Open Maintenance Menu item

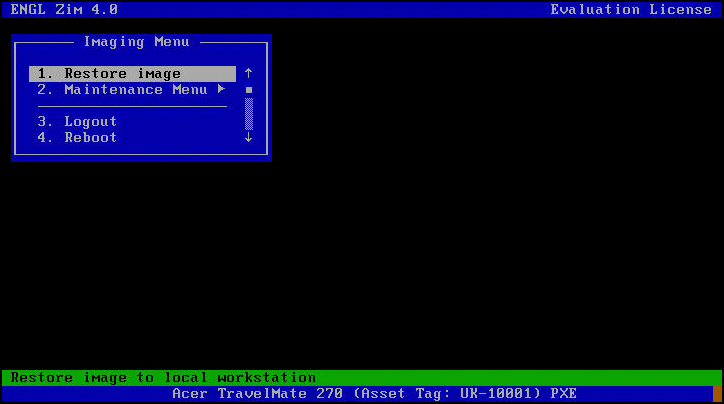pos(132,90)
